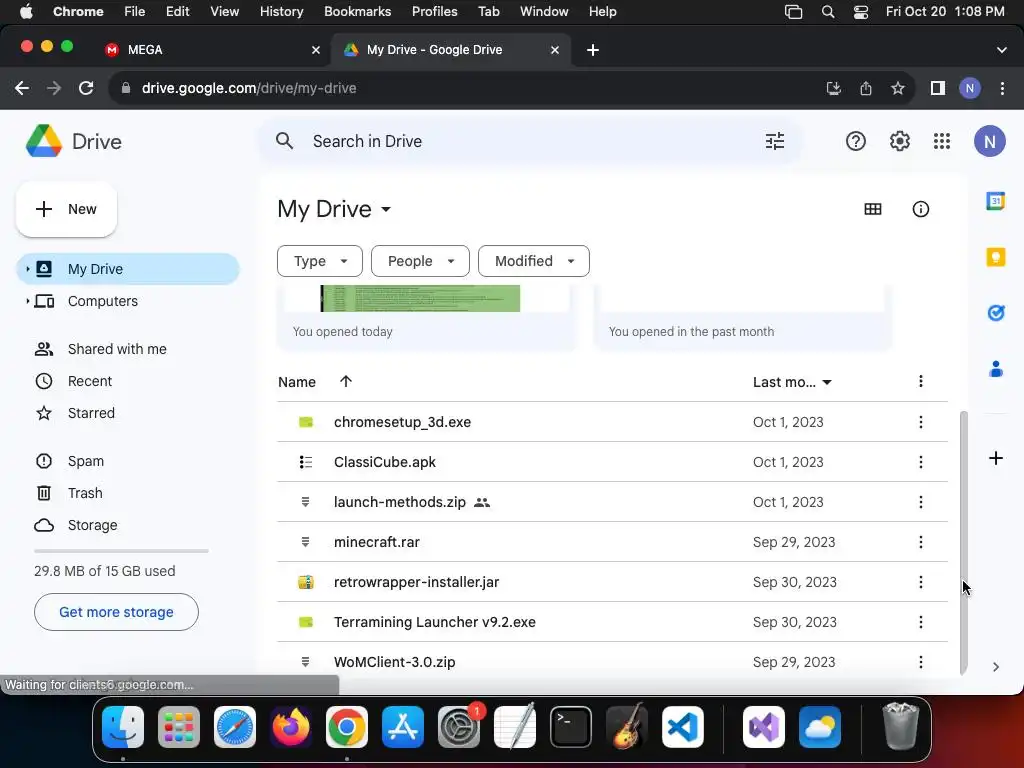Screen dimensions: 1024x768
Task: Open the Bookmarks menu
Action: pyautogui.click(x=357, y=12)
